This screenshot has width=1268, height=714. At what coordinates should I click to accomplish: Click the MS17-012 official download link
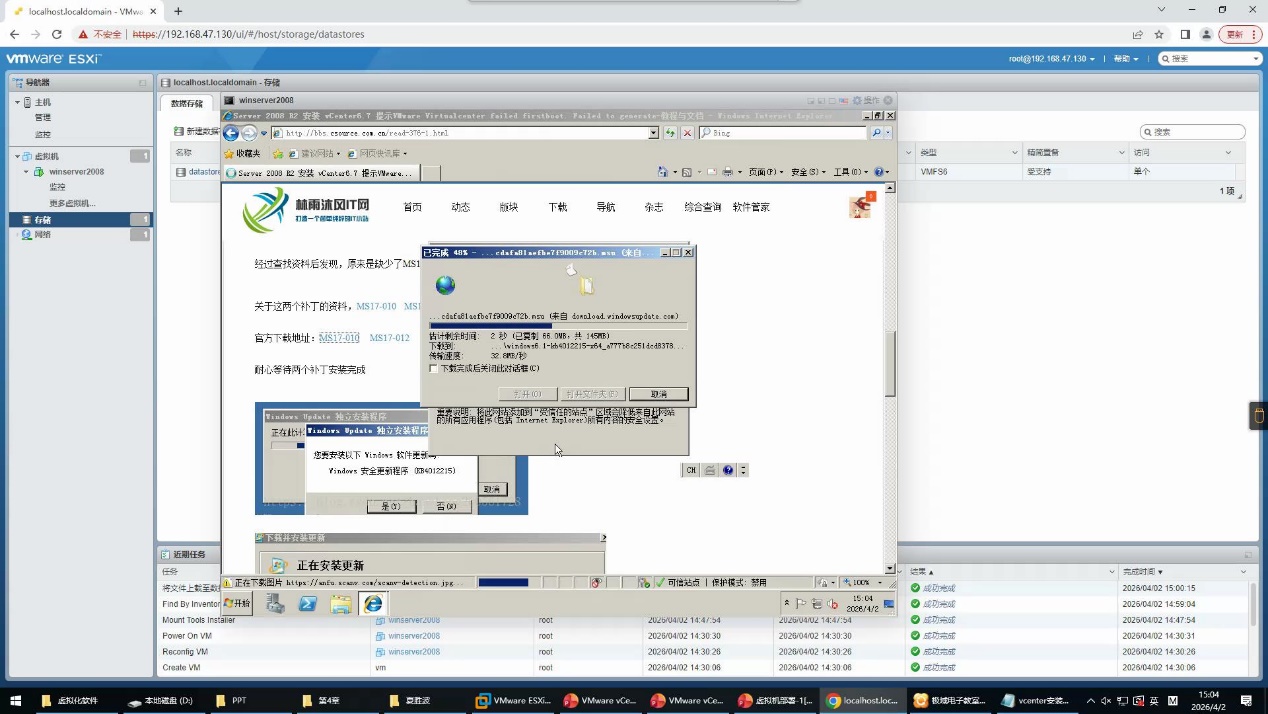click(x=389, y=338)
